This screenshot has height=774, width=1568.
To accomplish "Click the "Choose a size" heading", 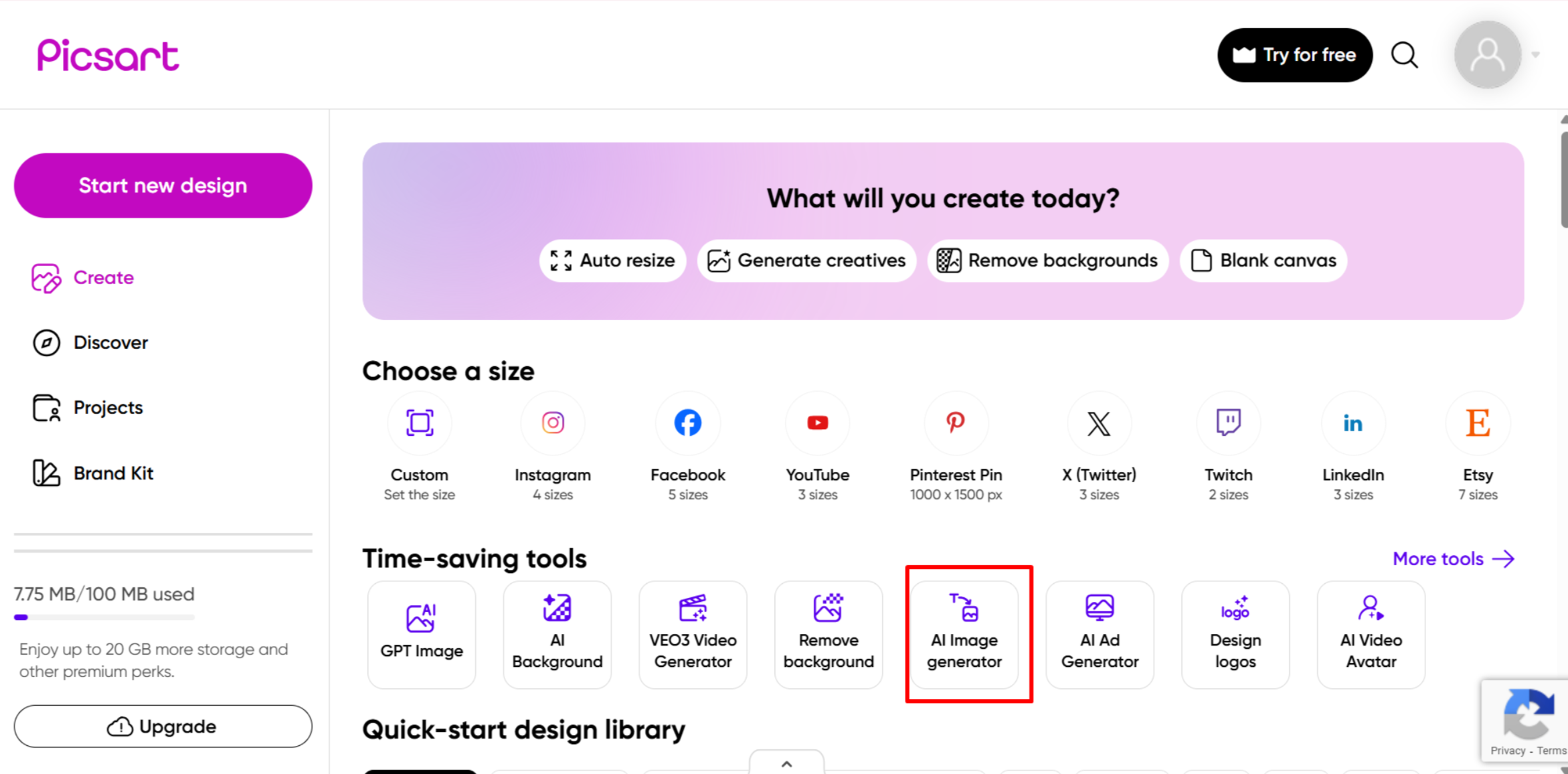I will 448,372.
